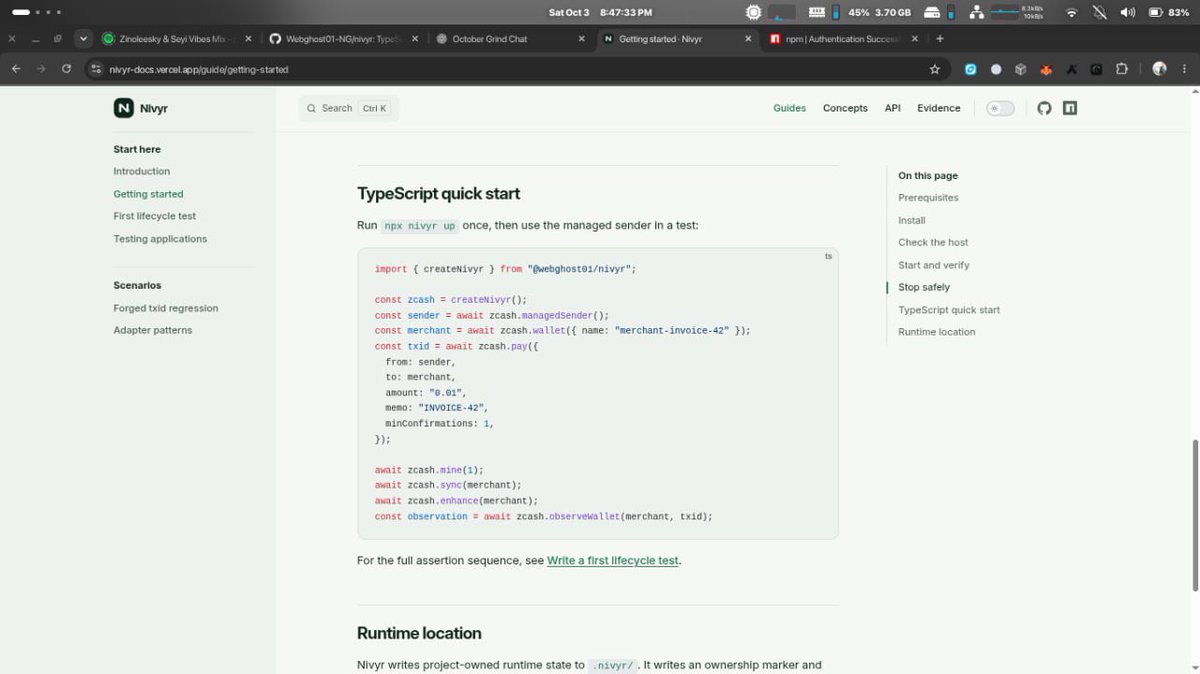Jump to Check the host section
Viewport: 1200px width, 674px height.
[x=933, y=242]
